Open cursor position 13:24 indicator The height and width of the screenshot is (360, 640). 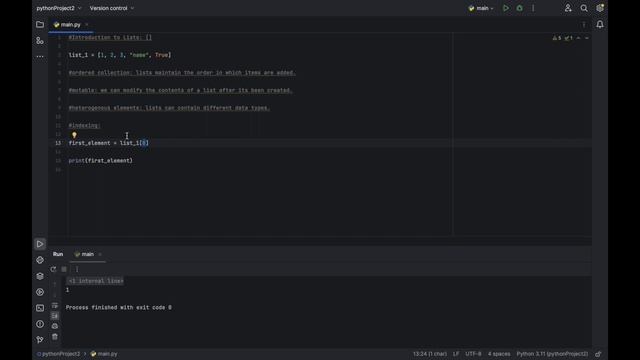coord(430,354)
